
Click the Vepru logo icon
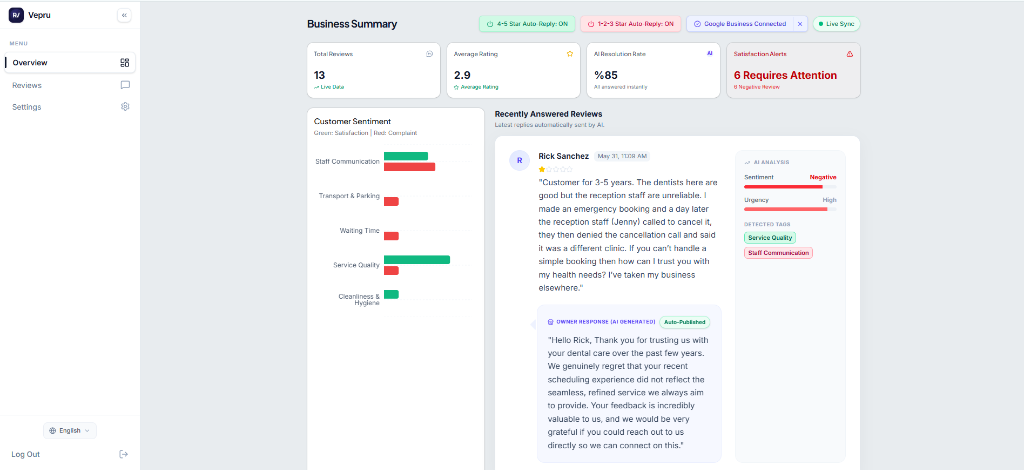[16, 15]
